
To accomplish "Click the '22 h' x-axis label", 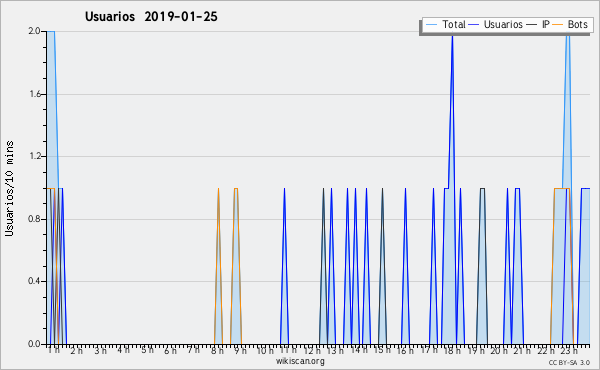I will (546, 350).
